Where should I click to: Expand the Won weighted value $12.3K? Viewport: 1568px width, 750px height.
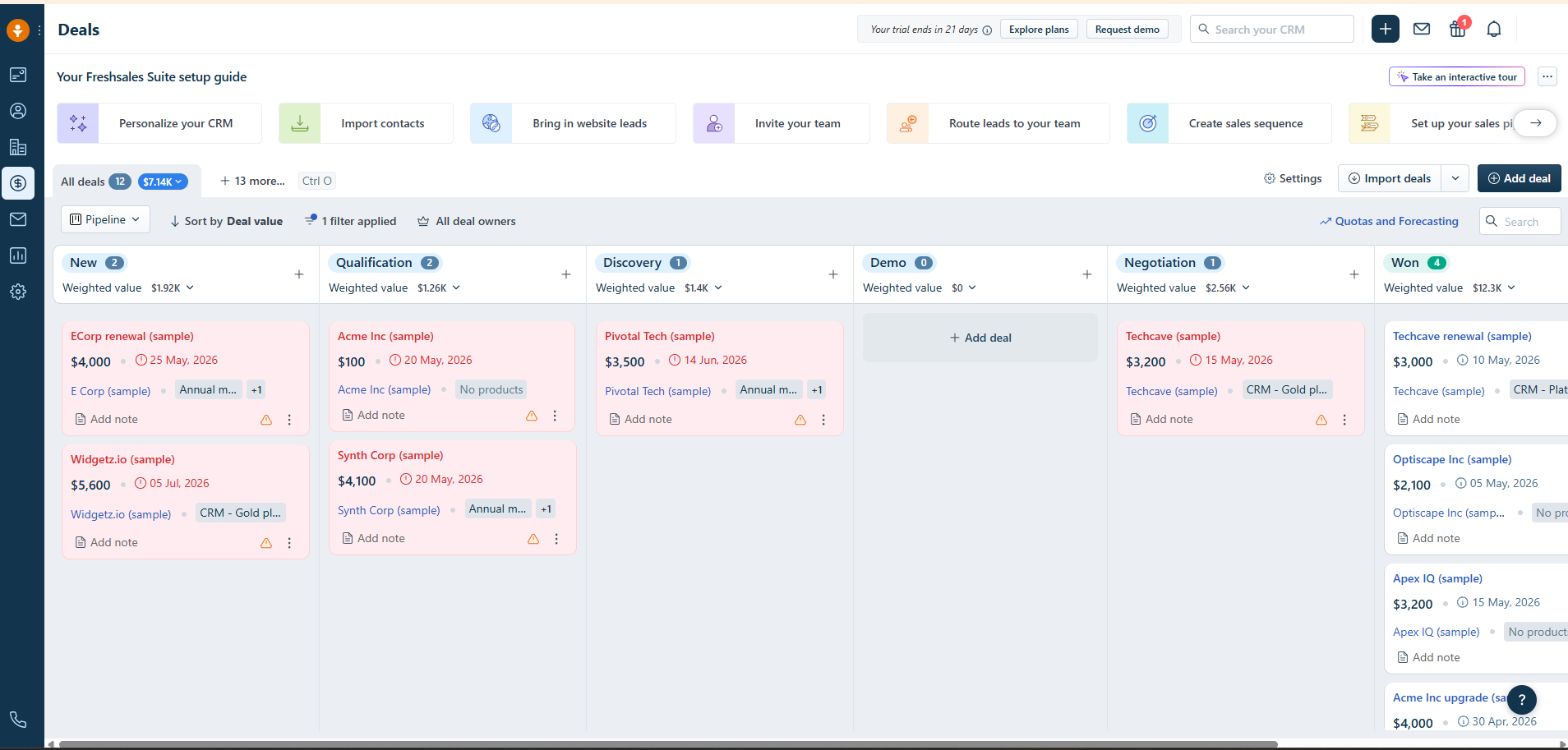tap(1494, 288)
